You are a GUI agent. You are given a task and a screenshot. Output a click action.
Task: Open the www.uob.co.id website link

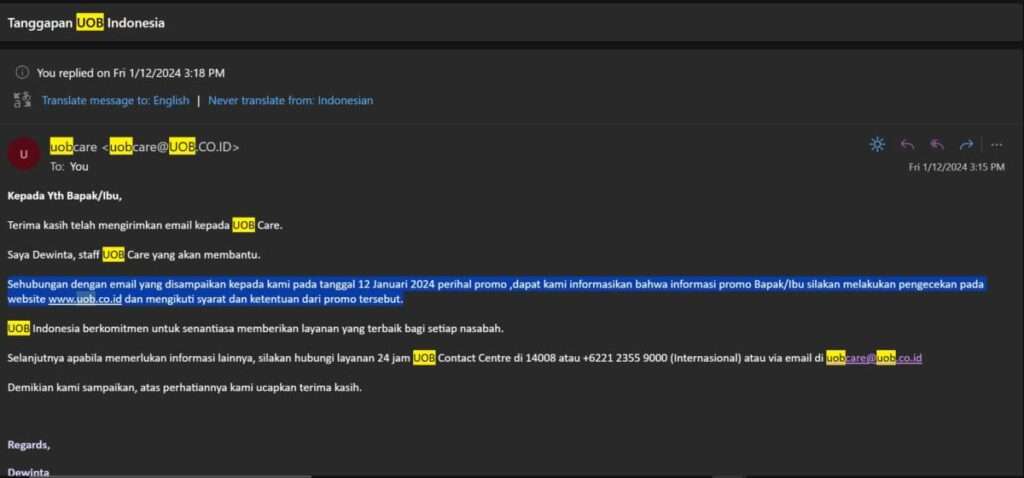click(x=85, y=299)
